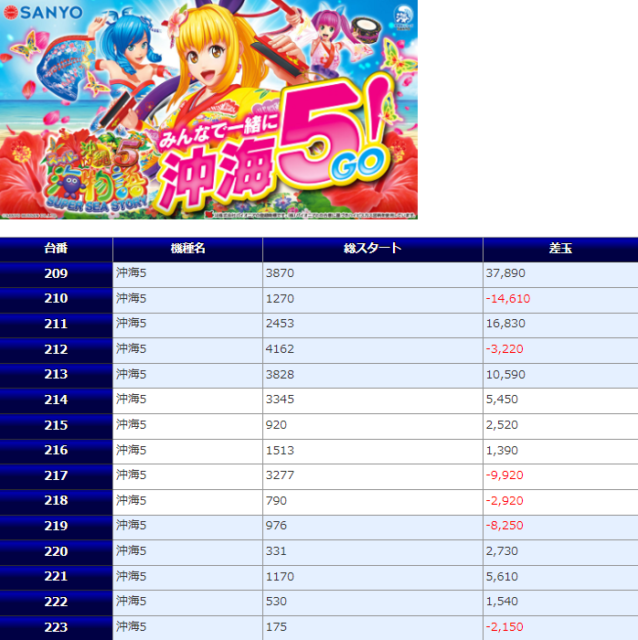Screen dimensions: 638x640
Task: Click ball difference value 37,890
Action: [x=505, y=273]
